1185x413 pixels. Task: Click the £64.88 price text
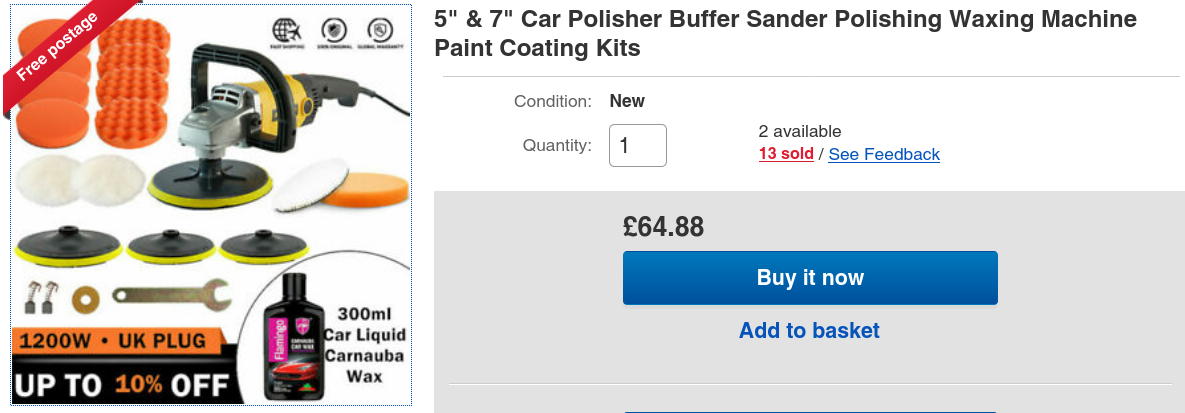[x=663, y=227]
